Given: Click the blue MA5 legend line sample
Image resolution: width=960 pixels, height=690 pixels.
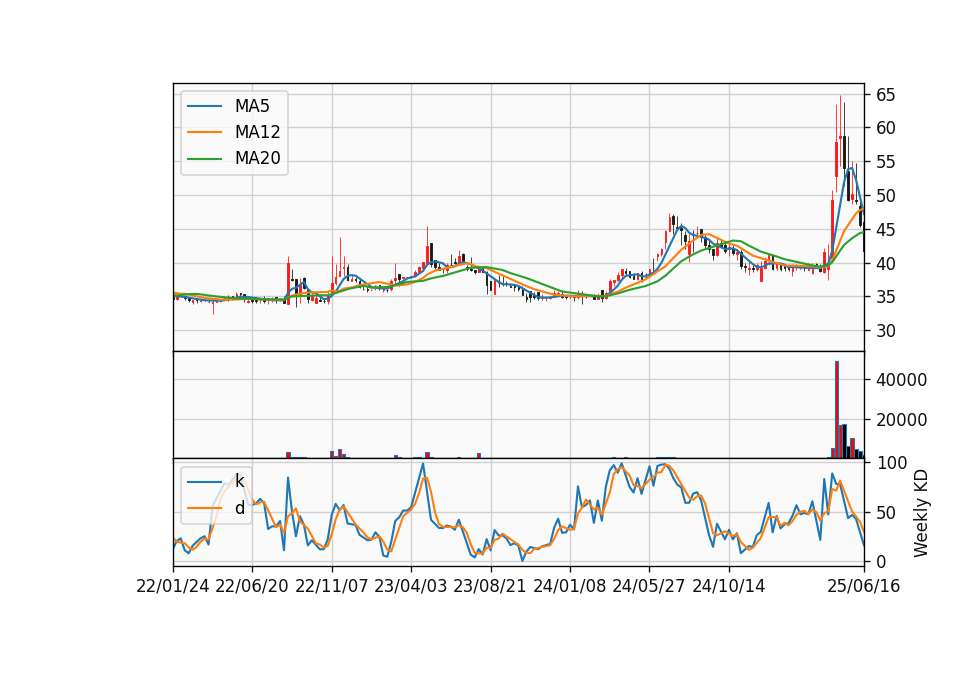Looking at the screenshot, I should 204,107.
